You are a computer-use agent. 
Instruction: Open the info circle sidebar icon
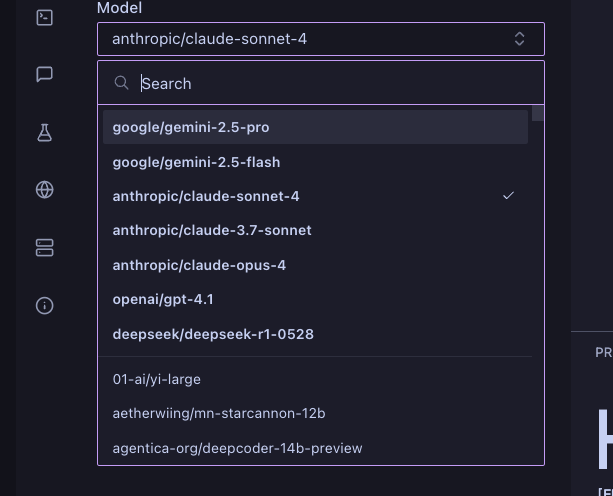point(44,306)
